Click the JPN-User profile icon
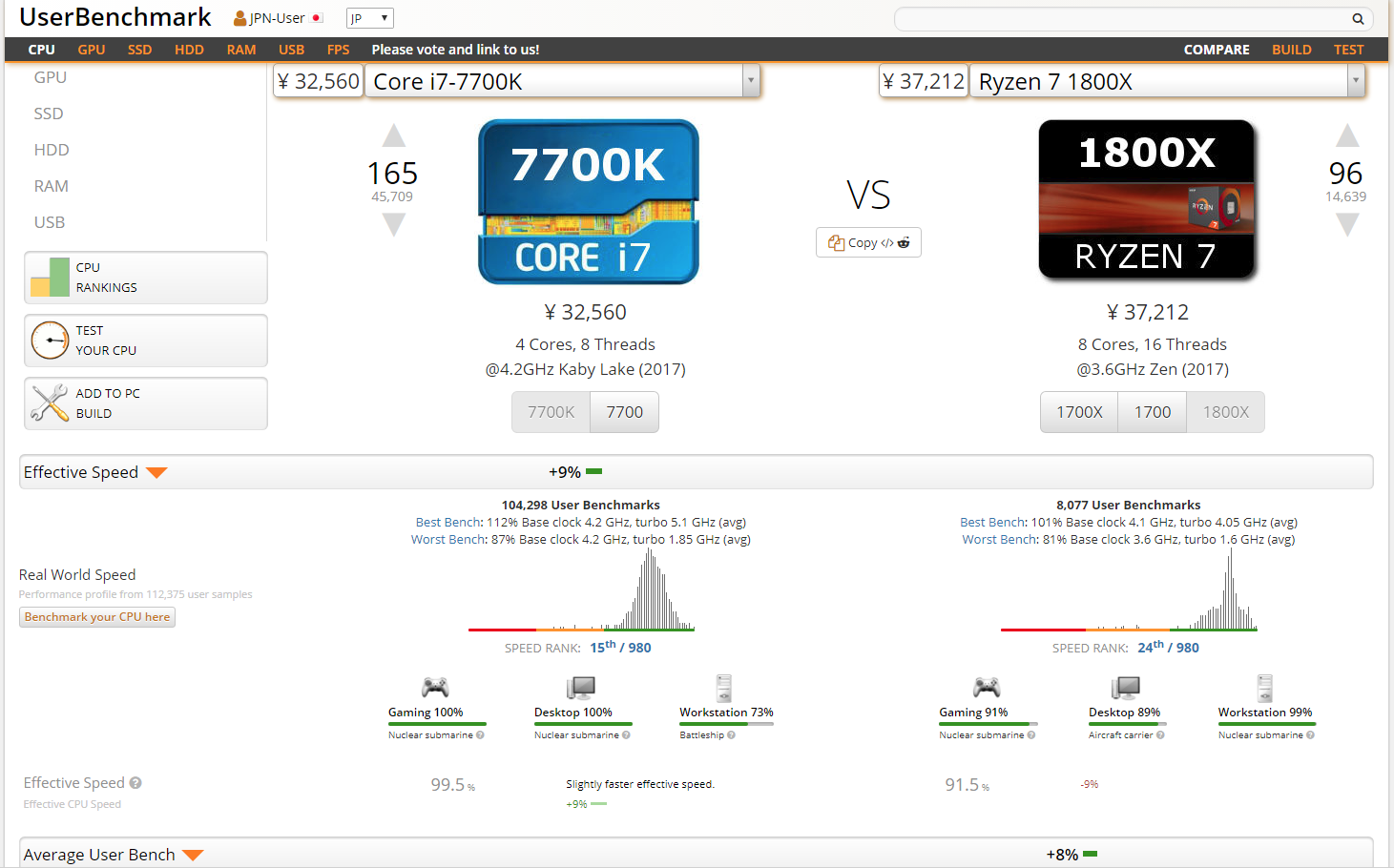Image resolution: width=1394 pixels, height=868 pixels. coord(239,18)
